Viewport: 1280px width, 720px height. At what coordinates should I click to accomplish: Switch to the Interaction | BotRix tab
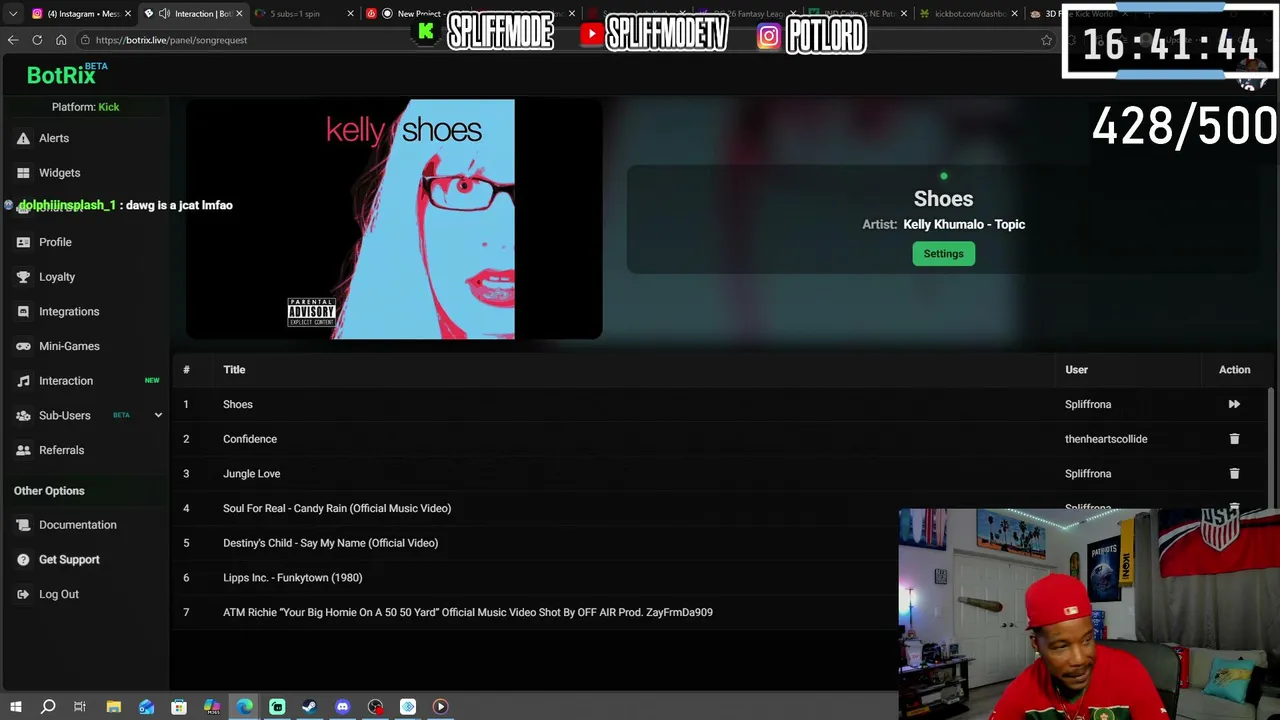pyautogui.click(x=192, y=14)
